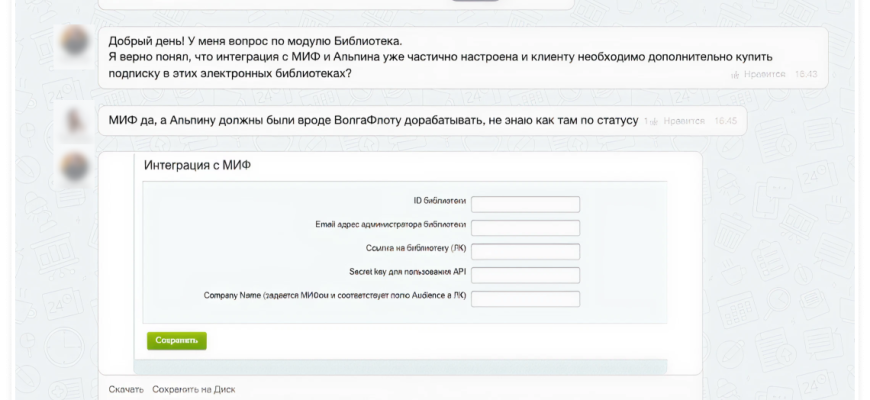
Task: Click the 16:43 message timestamp
Action: pyautogui.click(x=806, y=74)
